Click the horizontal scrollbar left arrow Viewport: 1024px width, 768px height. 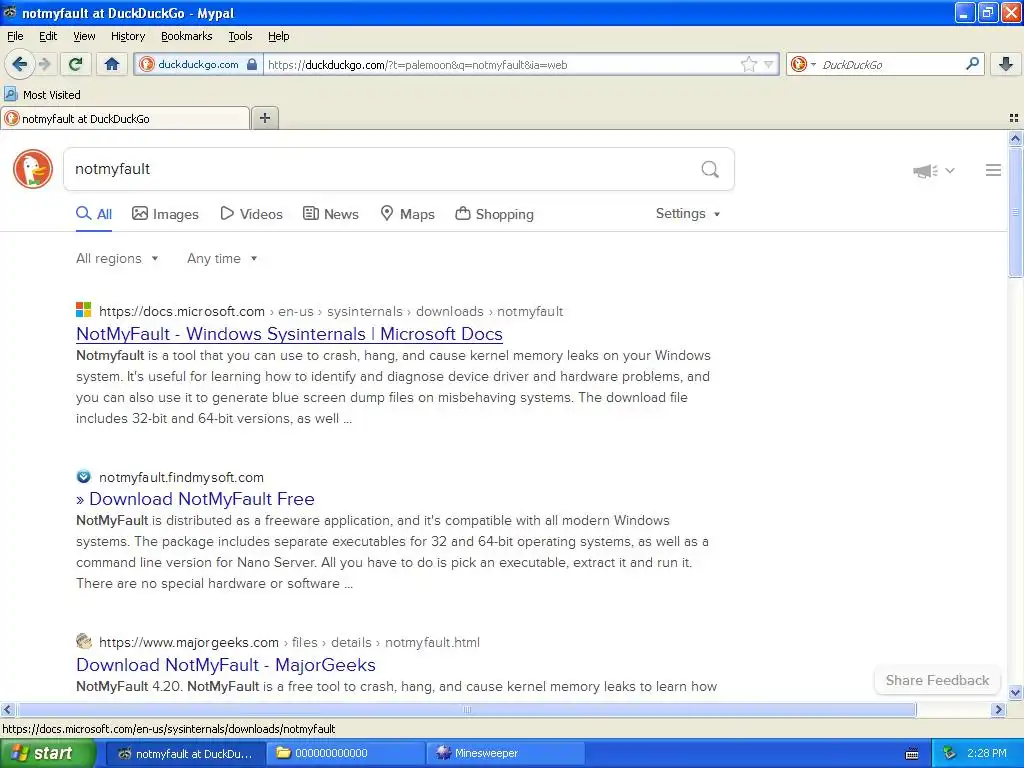[7, 709]
